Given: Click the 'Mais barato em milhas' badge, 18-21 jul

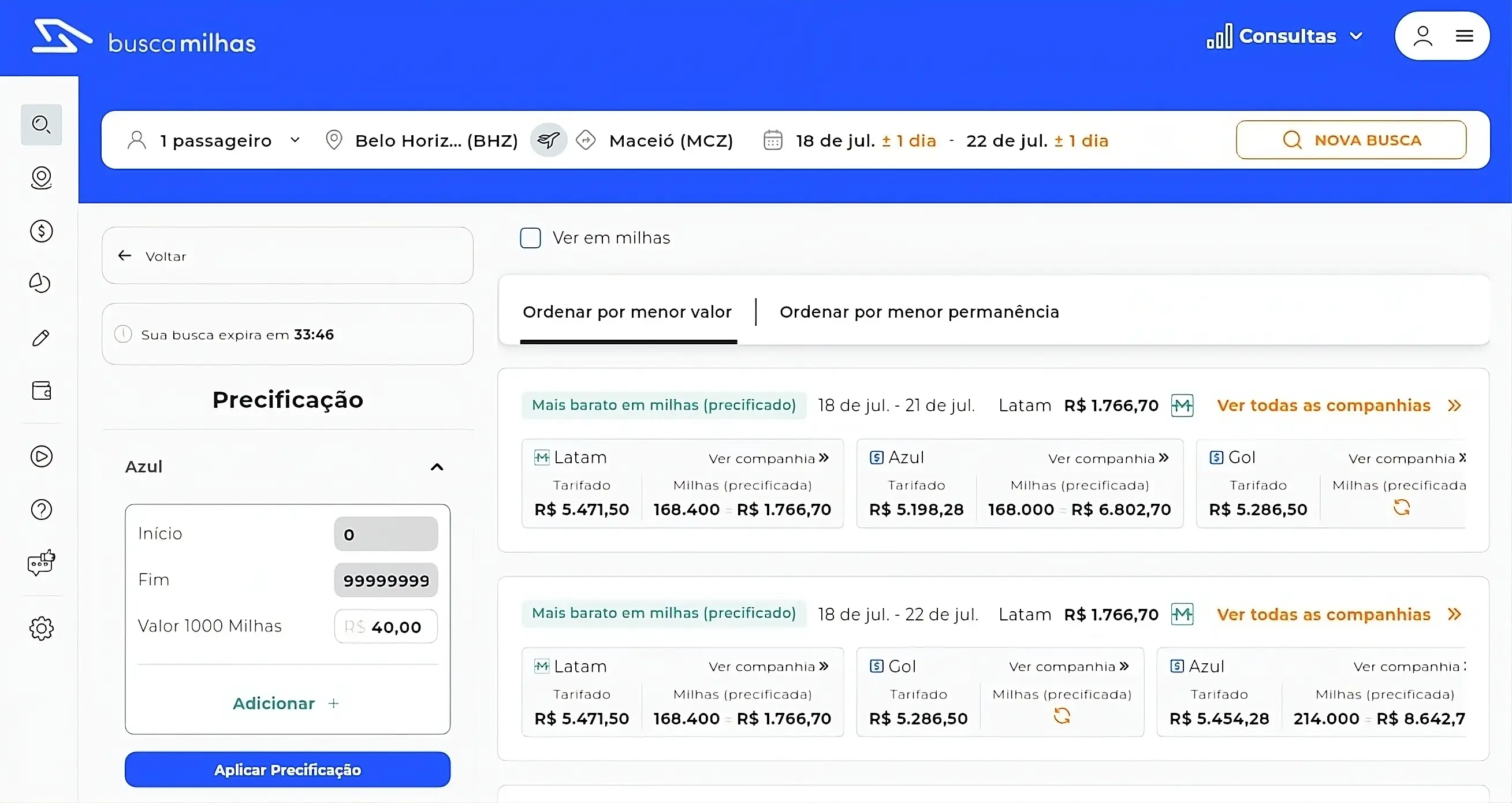Looking at the screenshot, I should coord(664,405).
